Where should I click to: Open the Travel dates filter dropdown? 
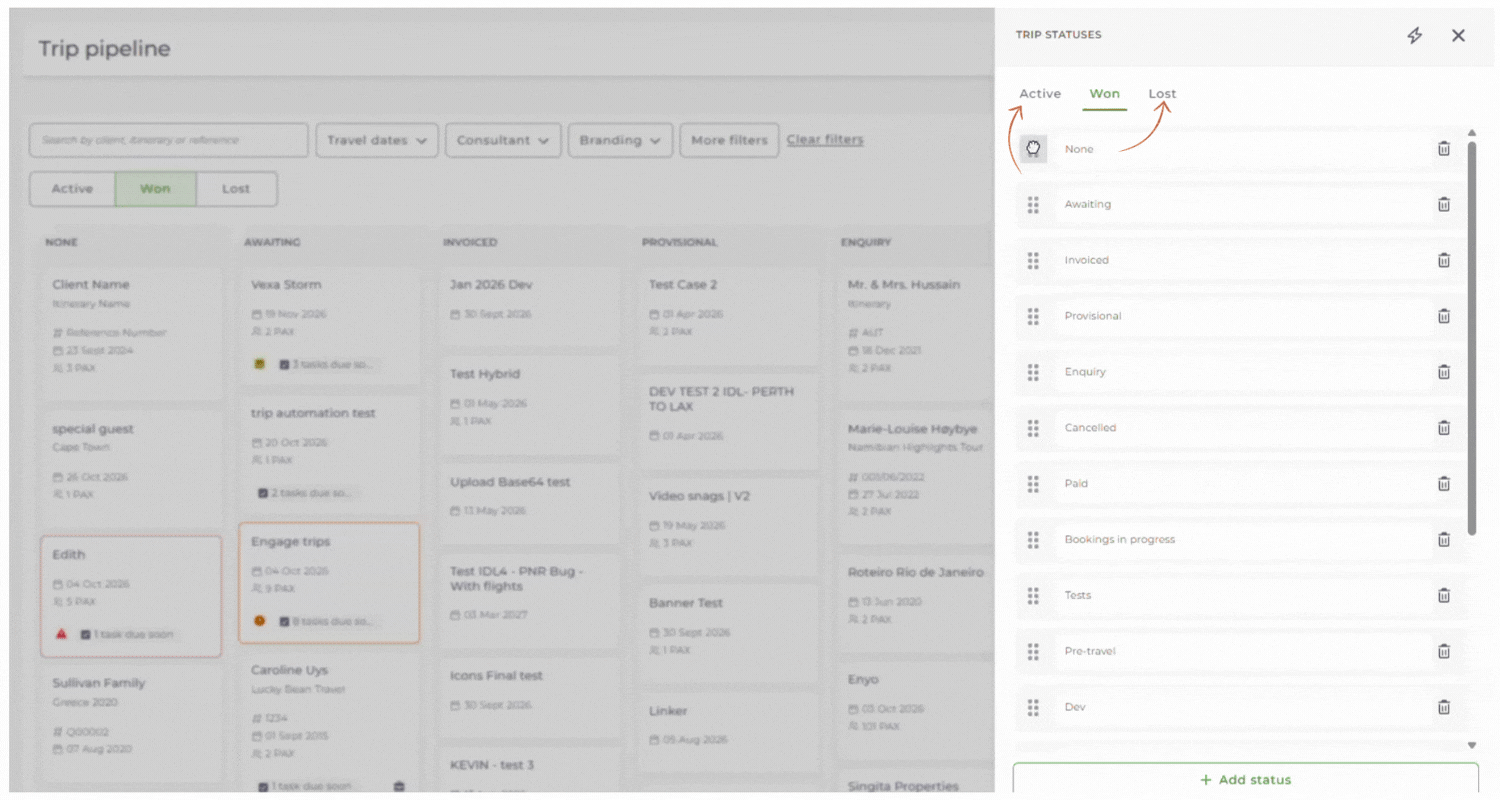[x=377, y=141]
